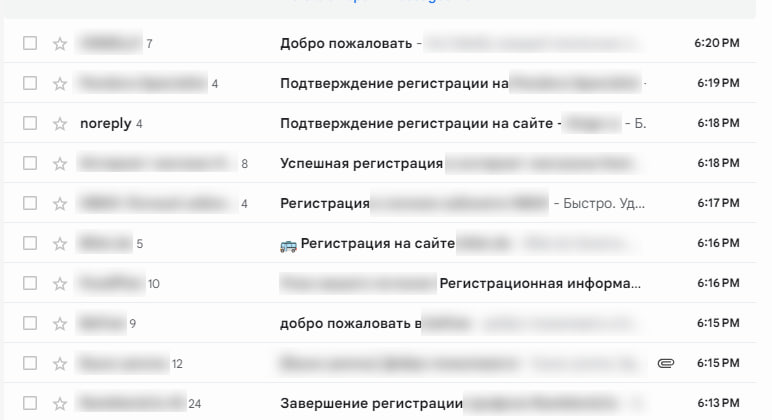Open the 'Подтверждение регистрации на сайте' email
This screenshot has width=772, height=420.
tap(417, 123)
